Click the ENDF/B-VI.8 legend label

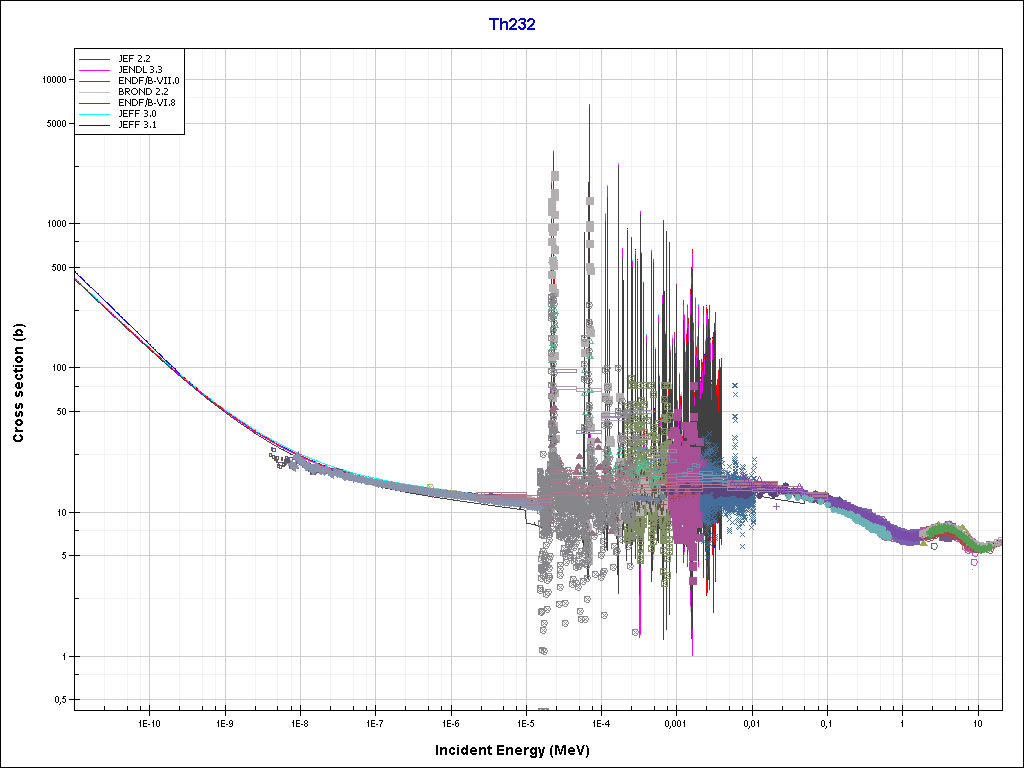pos(147,102)
